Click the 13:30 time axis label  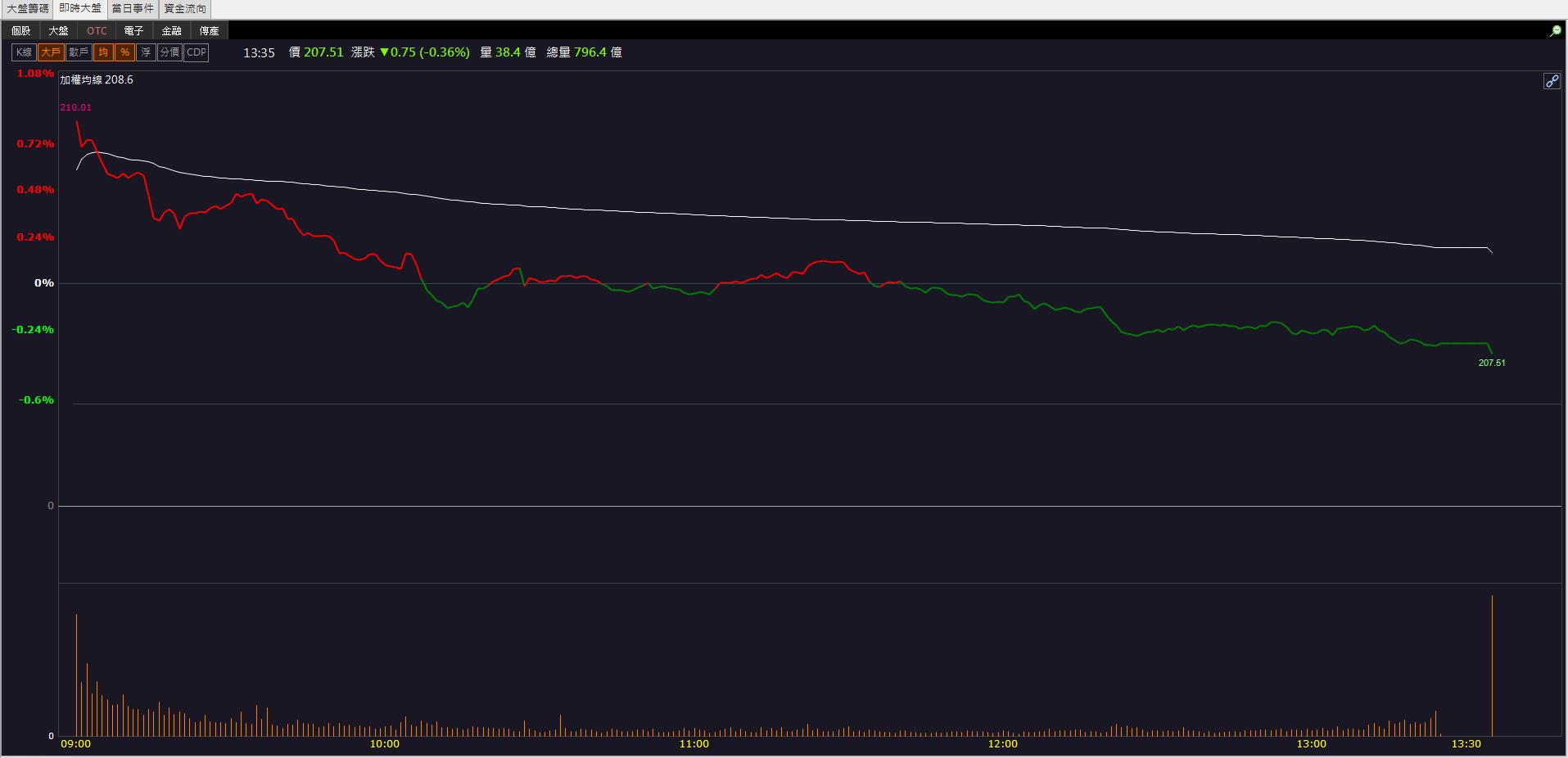[x=1466, y=744]
